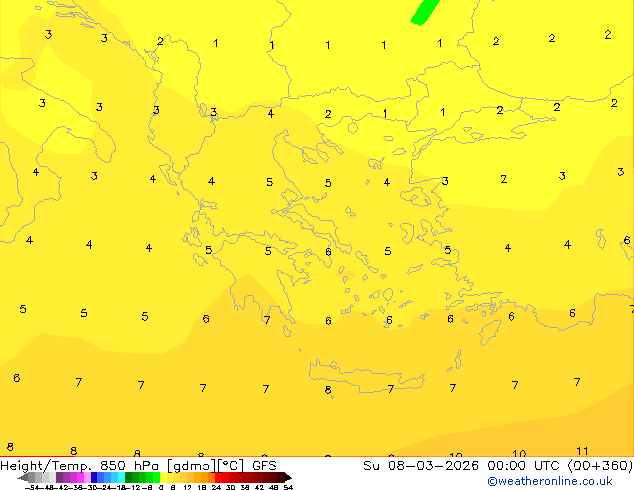634x490 pixels.
Task: Click the green patch at map top
Action: pyautogui.click(x=424, y=12)
